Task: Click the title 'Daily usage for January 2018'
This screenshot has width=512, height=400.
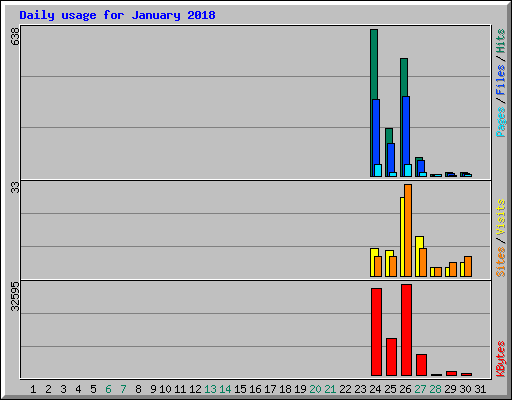Action: (117, 15)
